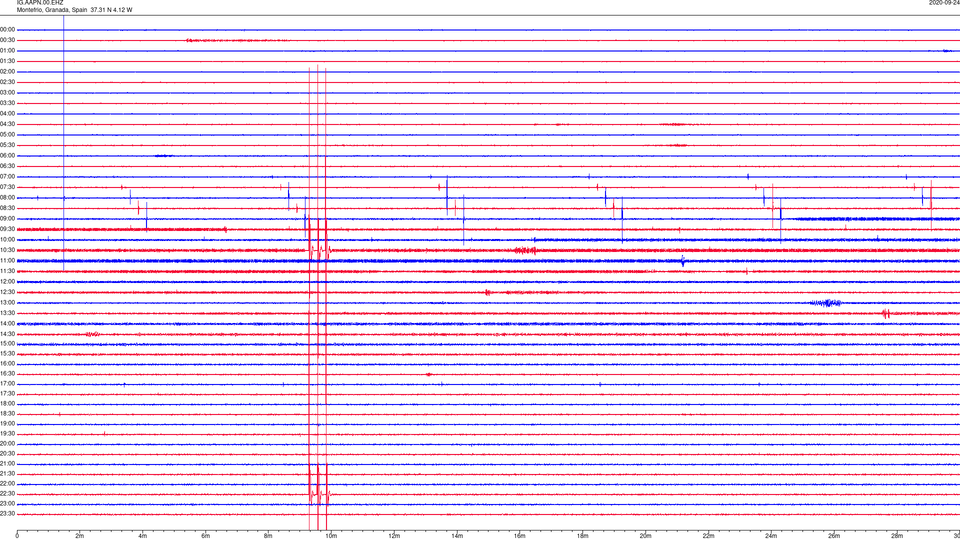This screenshot has height=540, width=960.
Task: Click the 08:30 time label
Action: pyautogui.click(x=8, y=208)
